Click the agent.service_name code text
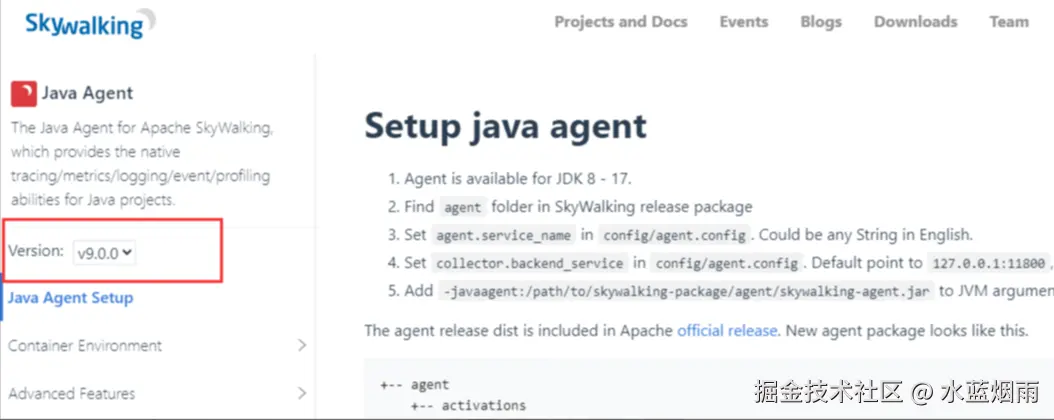This screenshot has width=1054, height=420. pyautogui.click(x=503, y=236)
